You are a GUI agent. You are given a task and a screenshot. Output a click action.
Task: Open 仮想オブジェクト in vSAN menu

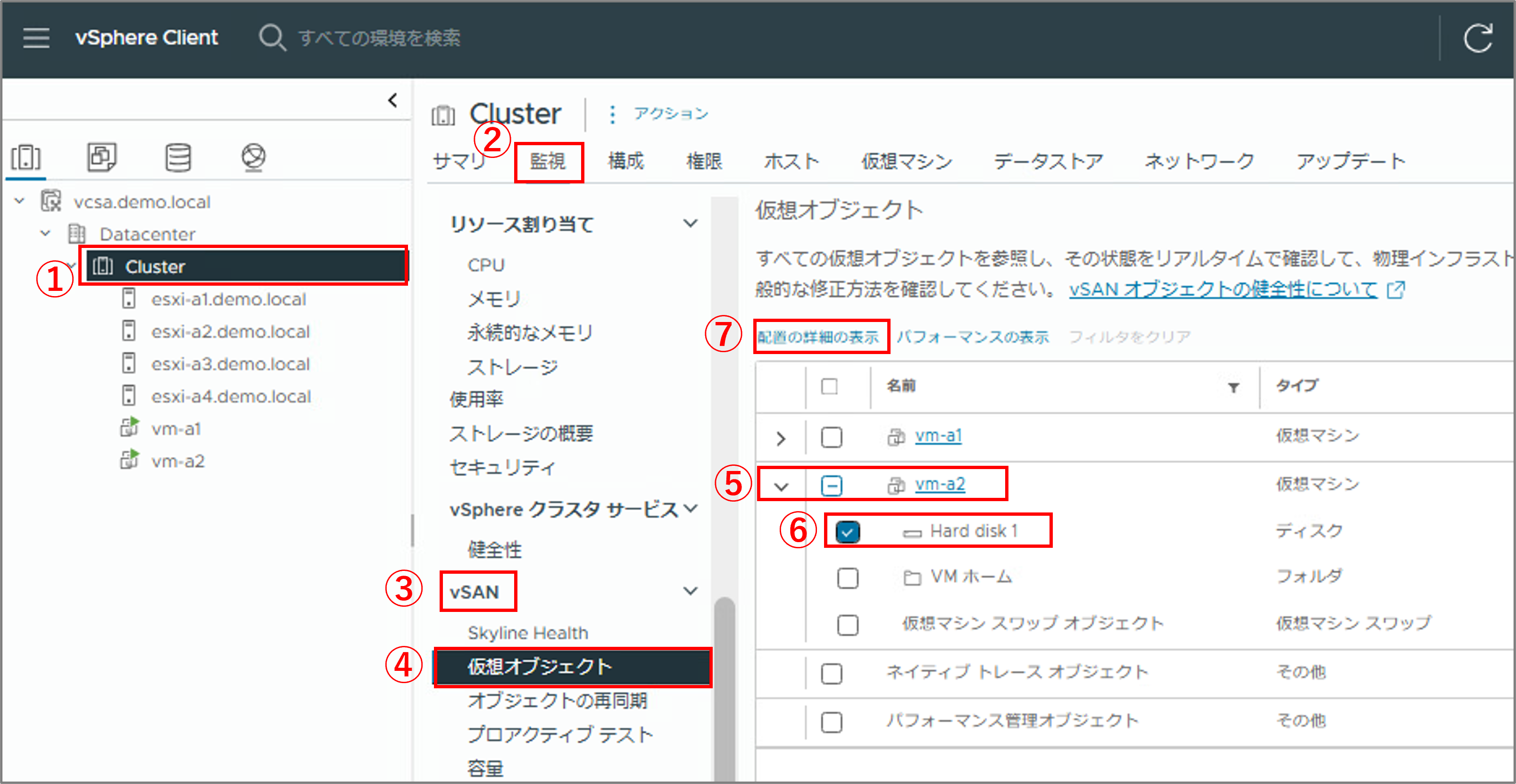[x=573, y=667]
